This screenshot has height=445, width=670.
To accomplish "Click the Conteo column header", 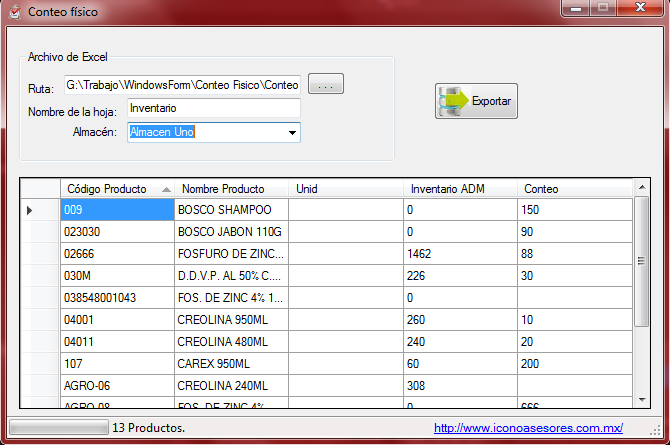I will 575,189.
